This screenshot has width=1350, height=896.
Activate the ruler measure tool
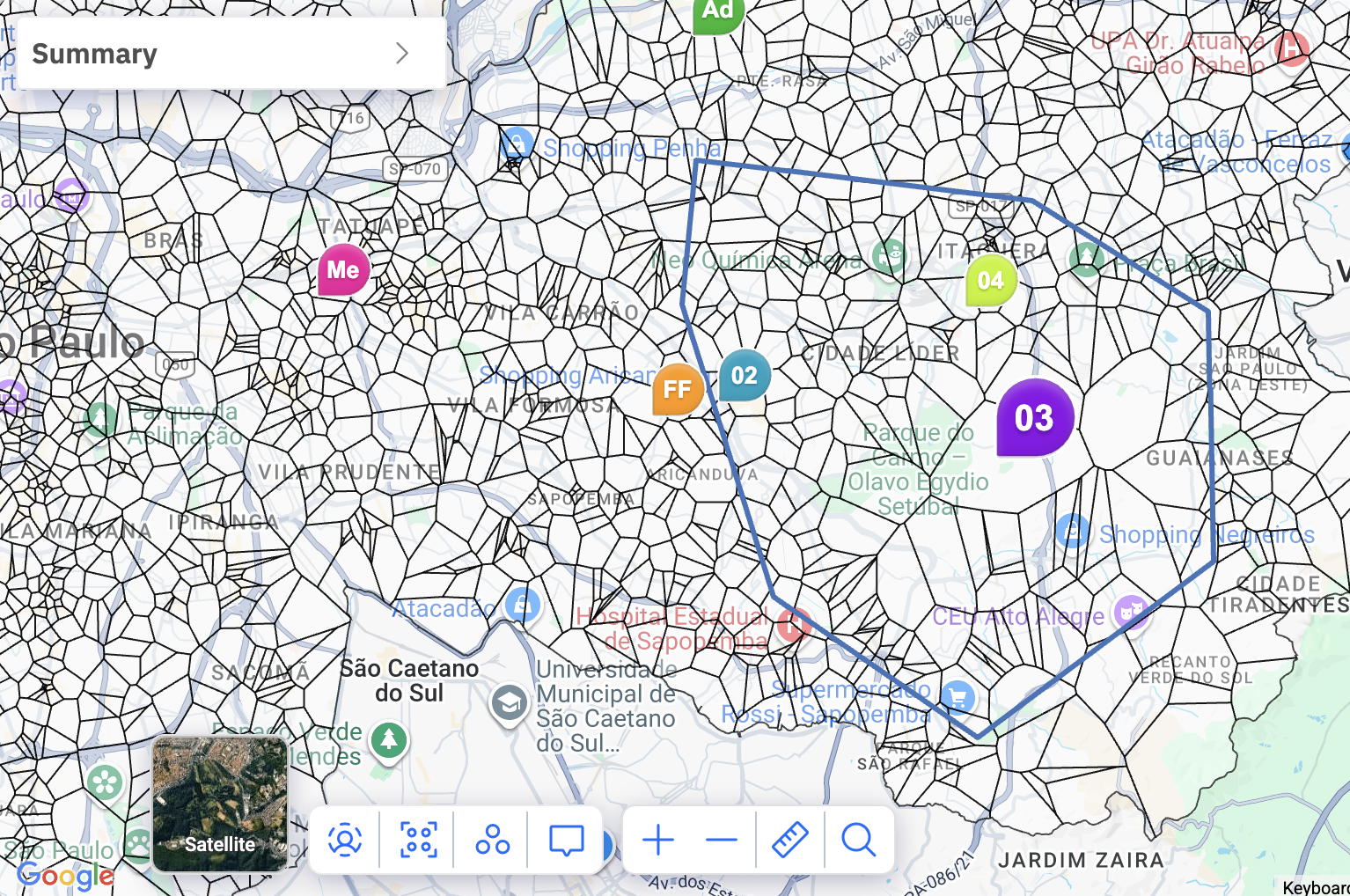[x=789, y=840]
